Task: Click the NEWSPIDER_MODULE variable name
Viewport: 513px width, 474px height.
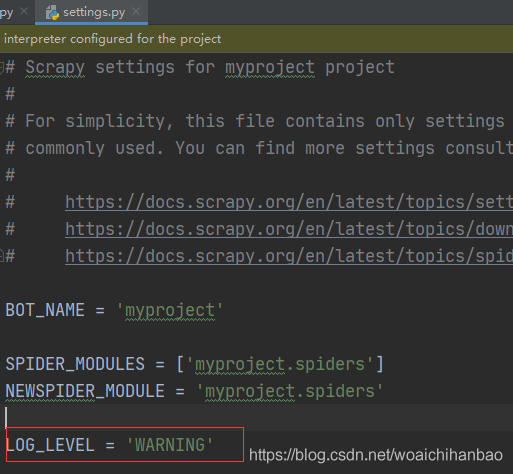Action: click(85, 391)
